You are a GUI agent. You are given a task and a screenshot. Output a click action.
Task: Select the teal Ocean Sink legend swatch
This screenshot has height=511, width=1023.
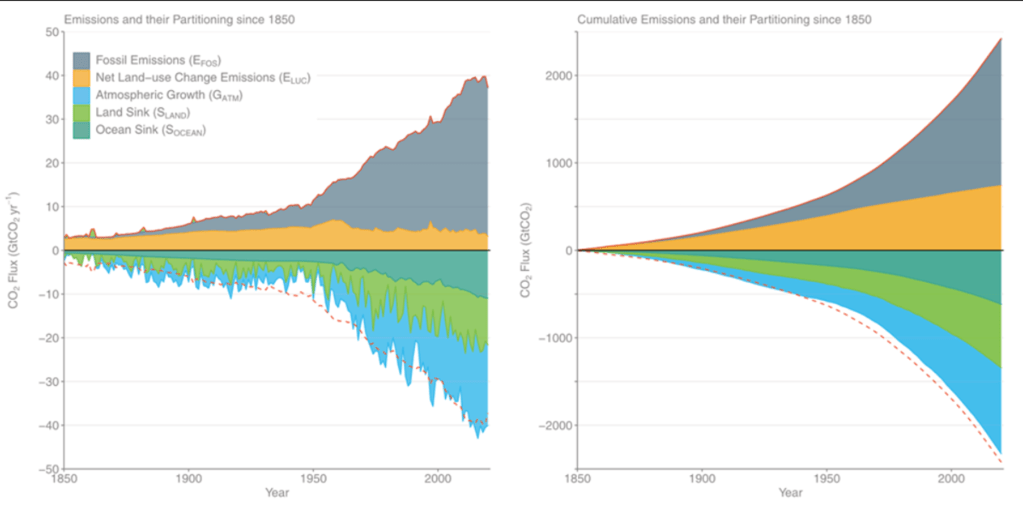point(83,130)
